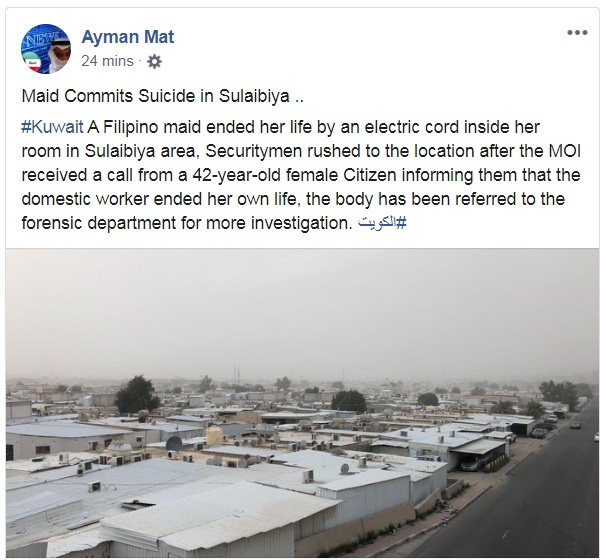Click the headline "Maid Commits Suicide in Sulaibiya"

[x=155, y=96]
